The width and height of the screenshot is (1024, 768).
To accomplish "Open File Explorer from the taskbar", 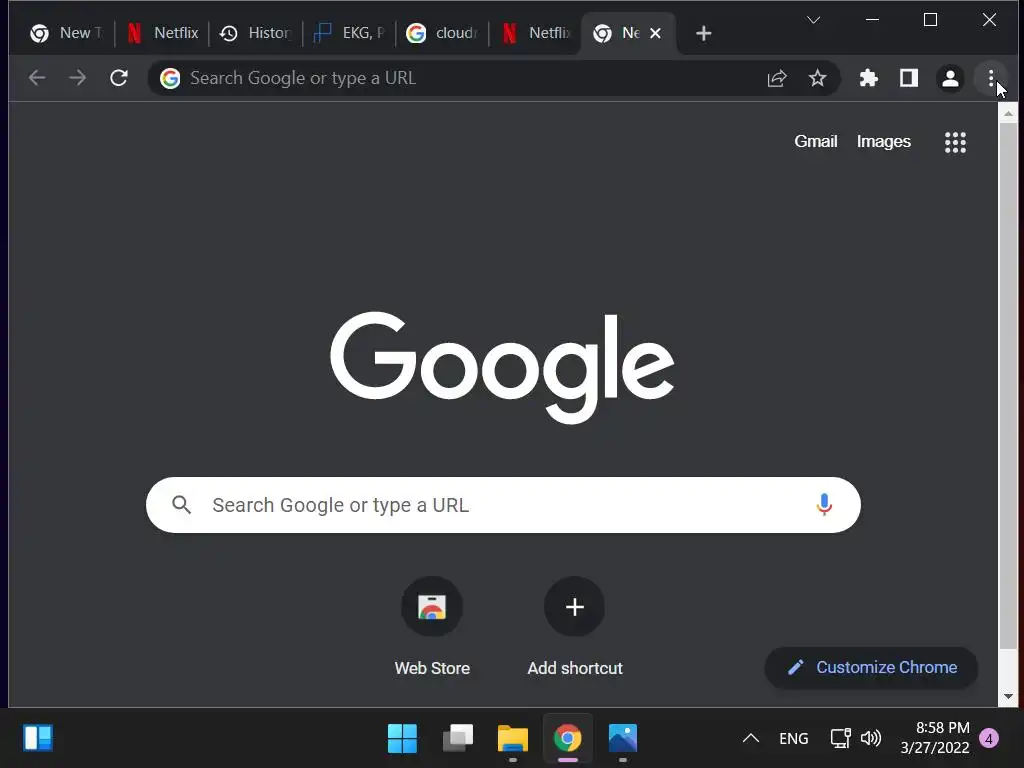I will pyautogui.click(x=513, y=739).
